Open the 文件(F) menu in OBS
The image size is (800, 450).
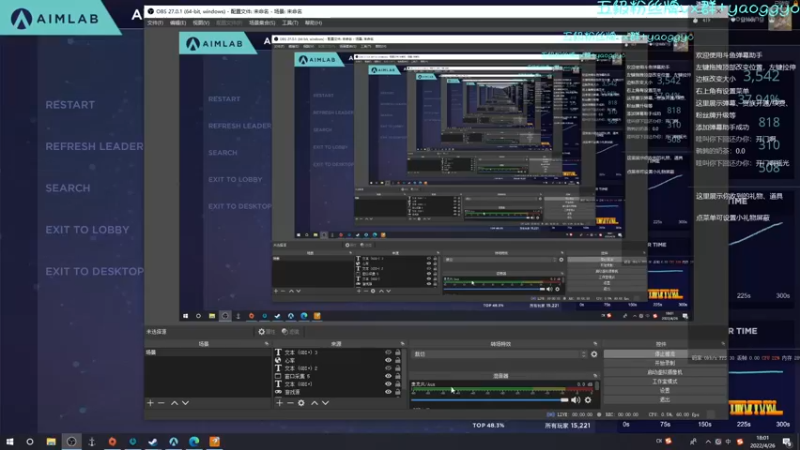tap(155, 23)
